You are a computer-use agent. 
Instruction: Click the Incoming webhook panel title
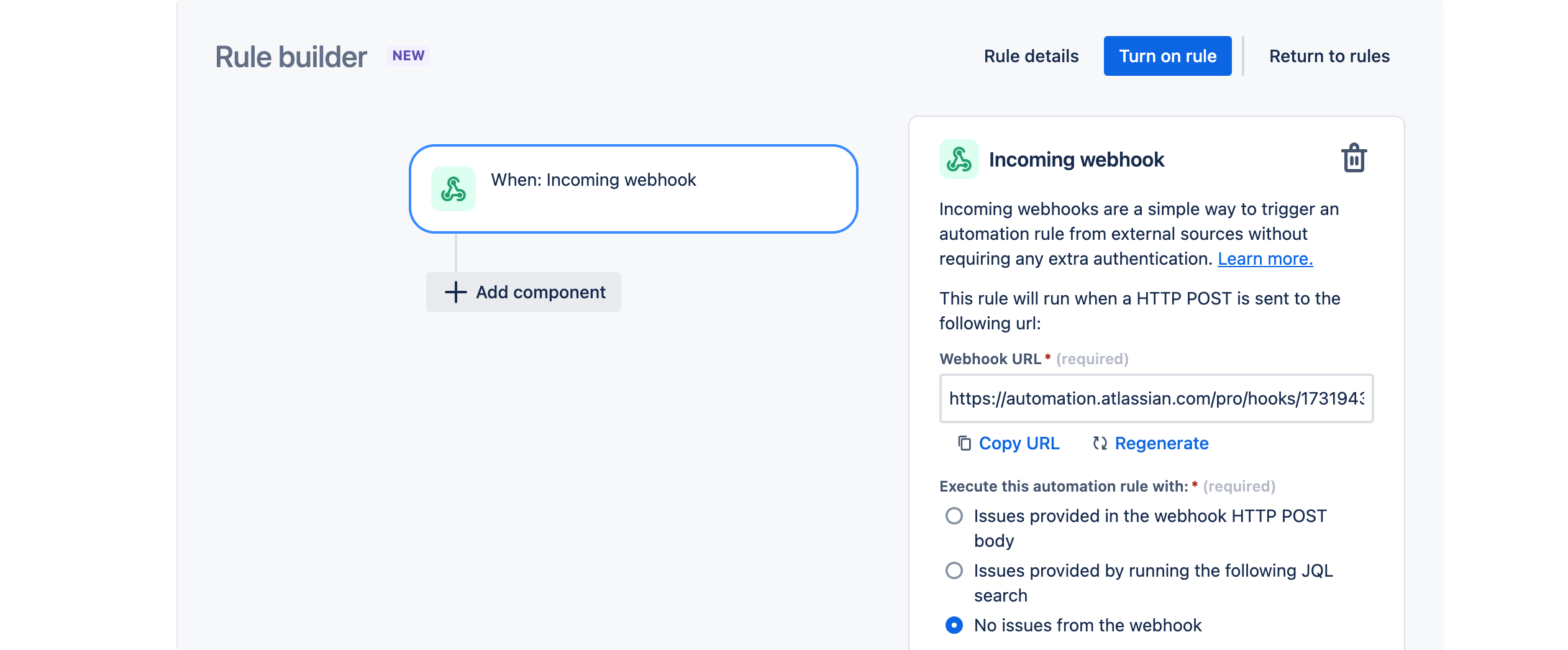pos(1076,159)
